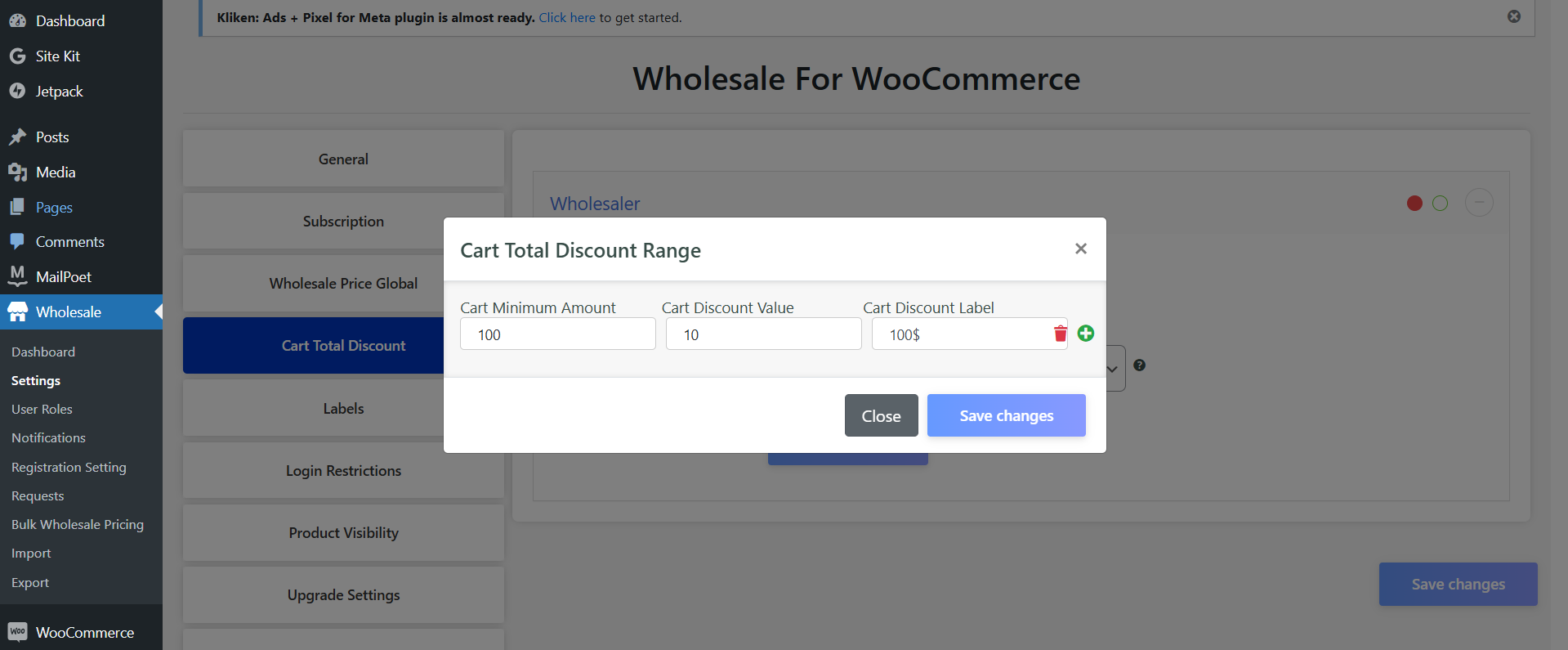Click the Close button in dialog

[x=881, y=415]
